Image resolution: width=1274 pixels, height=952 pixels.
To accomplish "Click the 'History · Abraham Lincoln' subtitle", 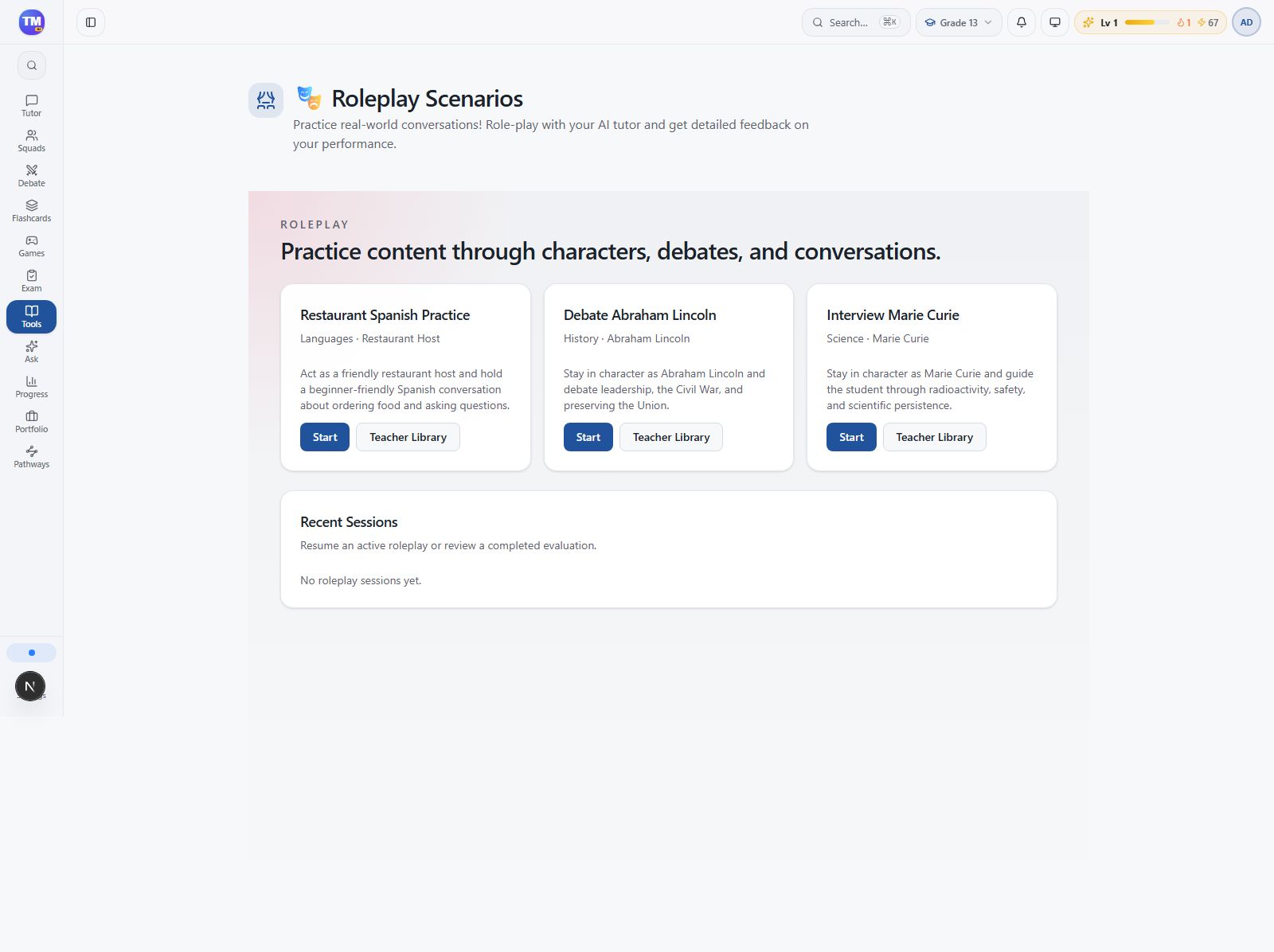I will coord(627,338).
